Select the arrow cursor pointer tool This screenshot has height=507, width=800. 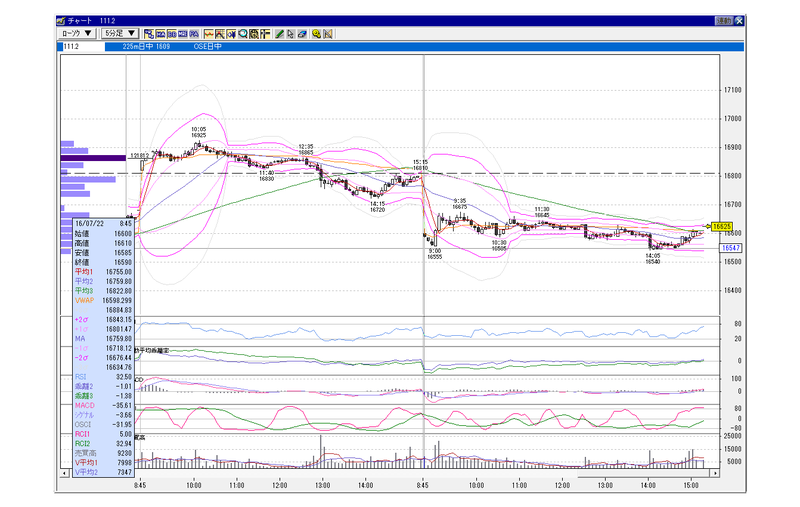290,34
